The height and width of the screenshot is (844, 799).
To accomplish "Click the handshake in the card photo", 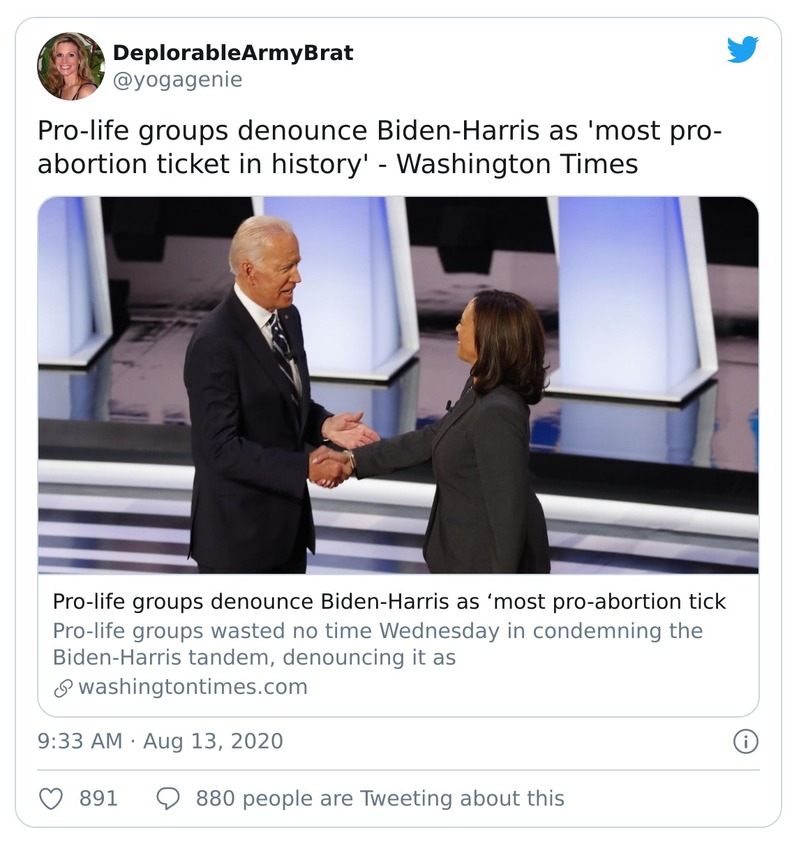I will tap(331, 465).
